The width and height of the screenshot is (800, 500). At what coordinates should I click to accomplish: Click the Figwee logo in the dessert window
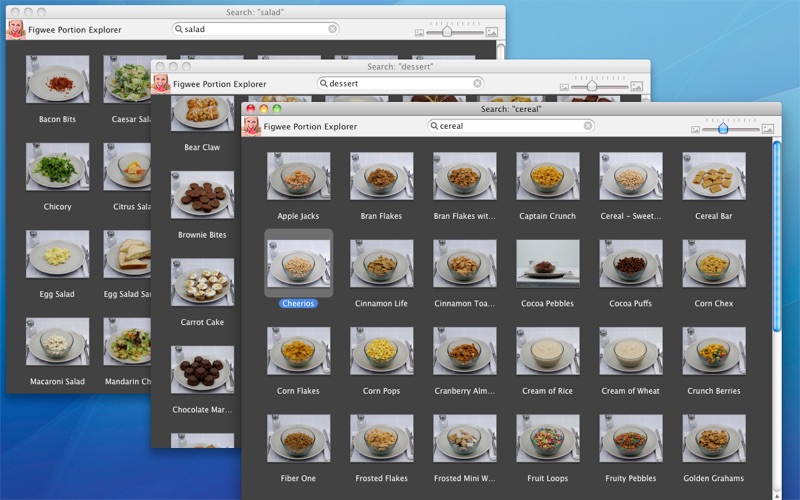click(x=161, y=84)
